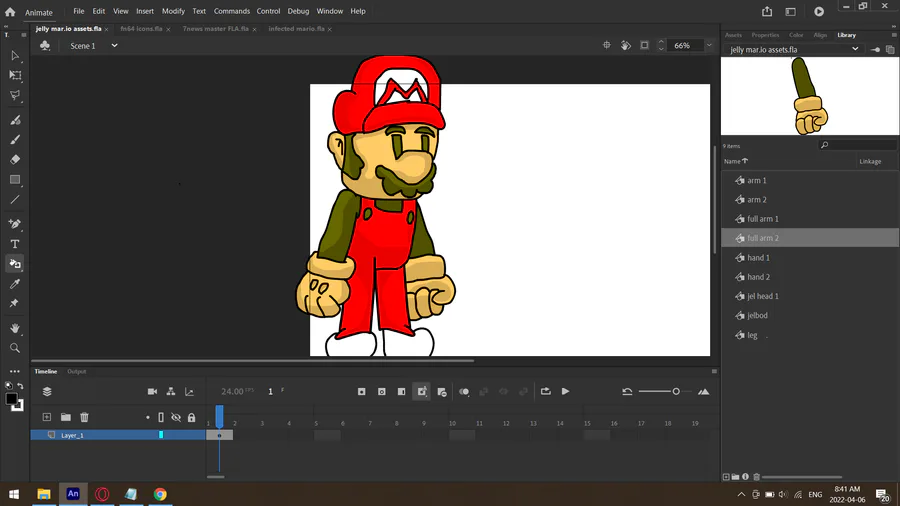
Task: Open the more tools ellipsis
Action: click(x=15, y=371)
